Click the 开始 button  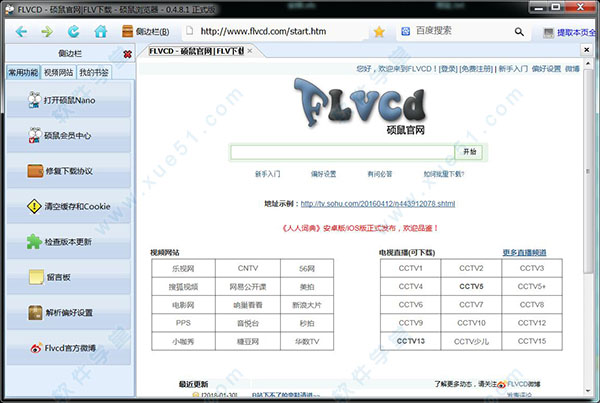point(469,152)
